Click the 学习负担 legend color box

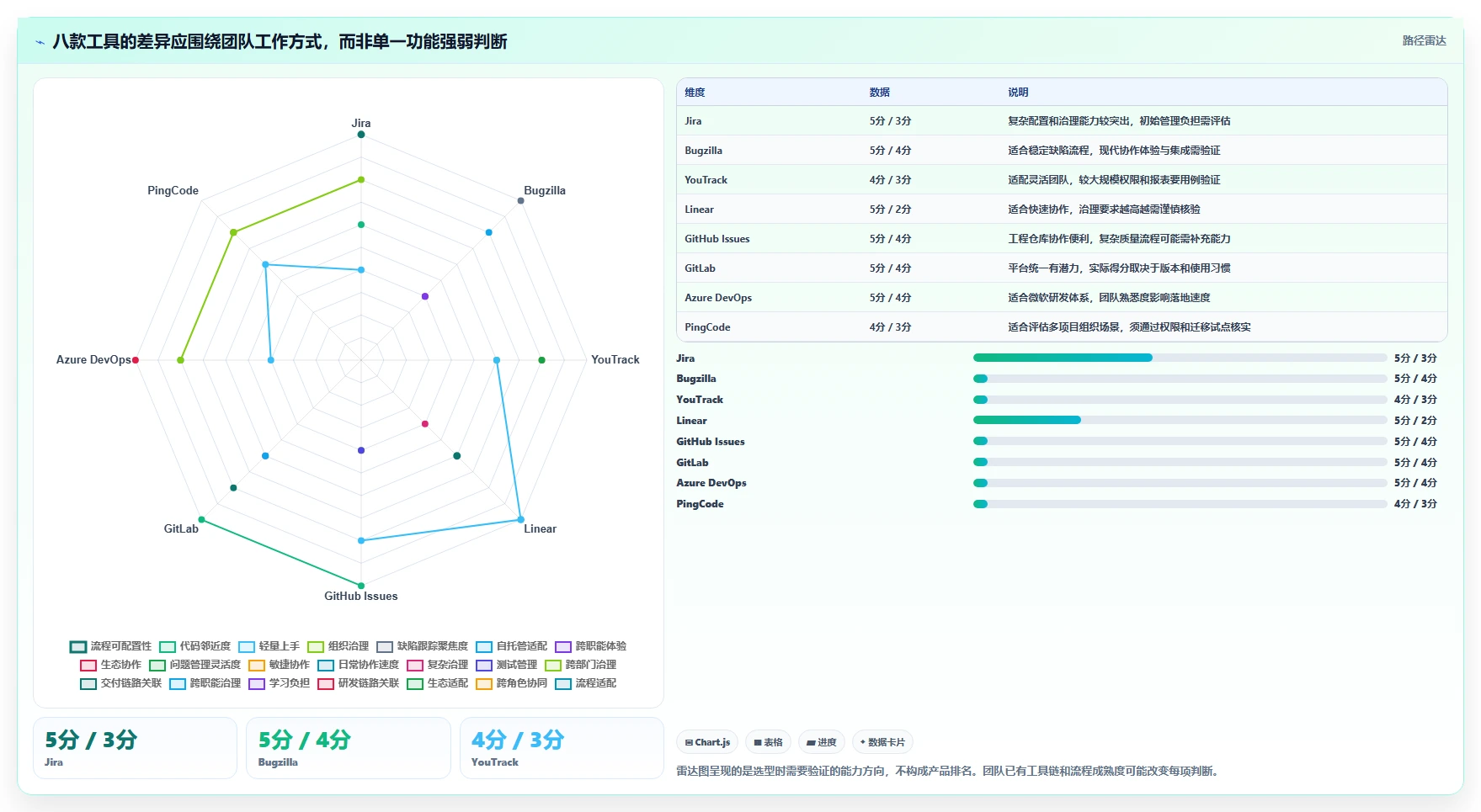(x=257, y=684)
